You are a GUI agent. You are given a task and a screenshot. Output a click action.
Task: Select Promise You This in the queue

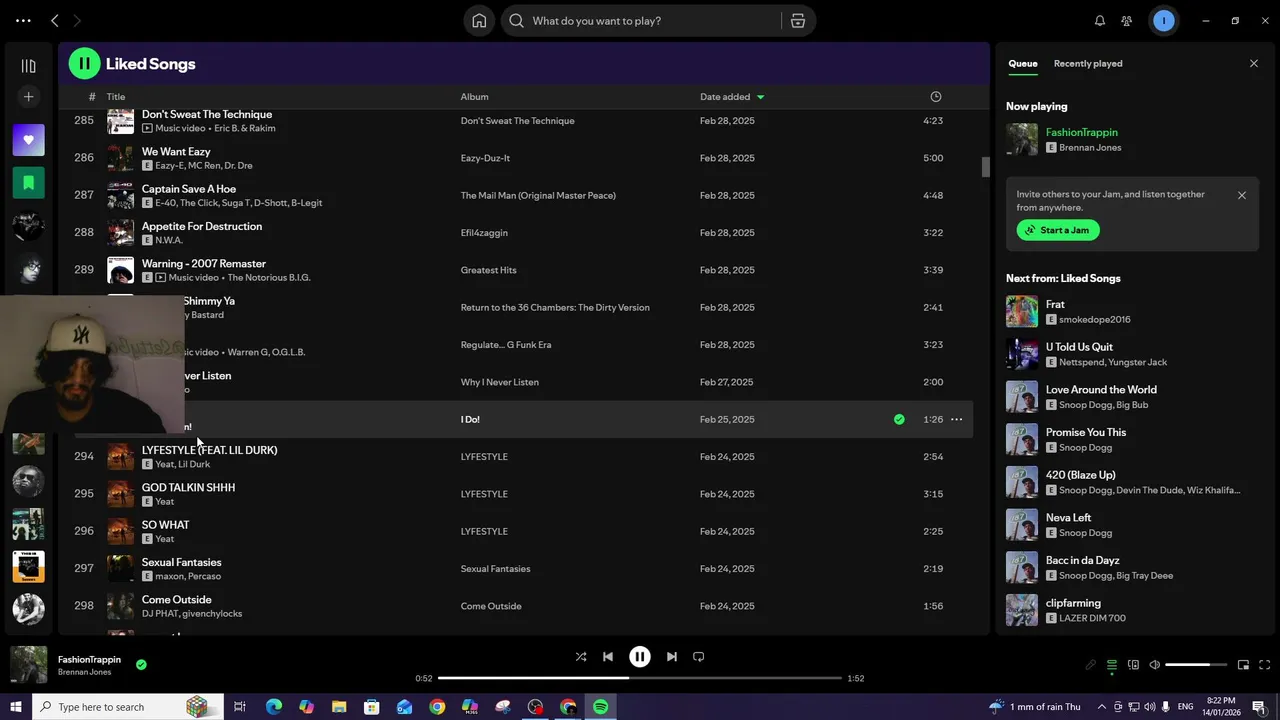[1086, 433]
